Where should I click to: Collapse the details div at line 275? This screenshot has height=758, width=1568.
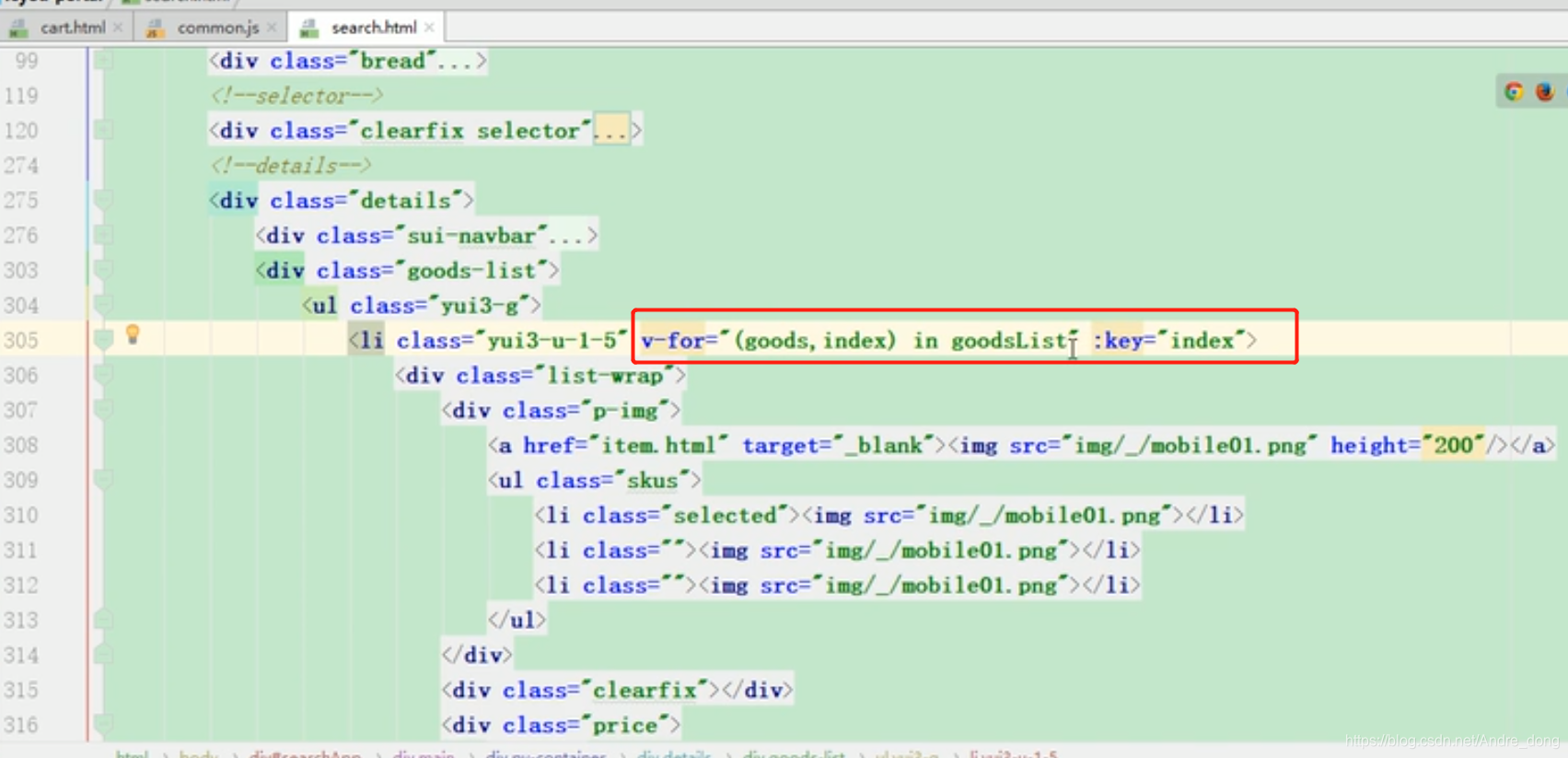coord(104,201)
